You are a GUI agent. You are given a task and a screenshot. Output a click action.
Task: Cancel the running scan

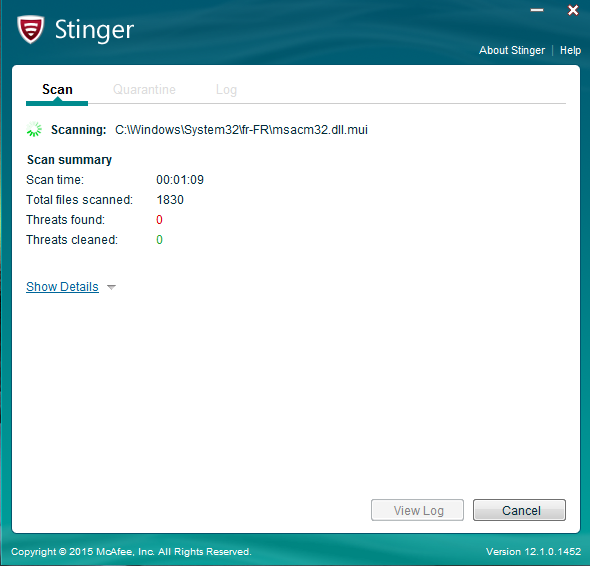(519, 510)
